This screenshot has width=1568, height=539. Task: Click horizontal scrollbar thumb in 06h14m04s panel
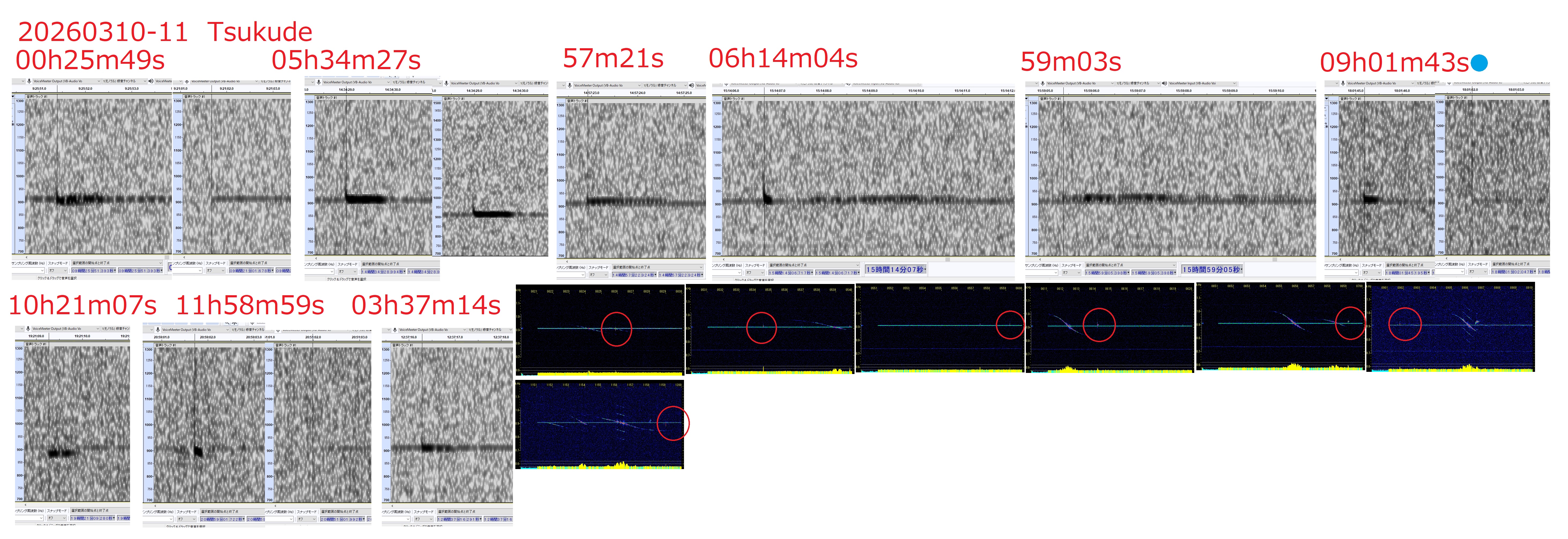coord(948,260)
